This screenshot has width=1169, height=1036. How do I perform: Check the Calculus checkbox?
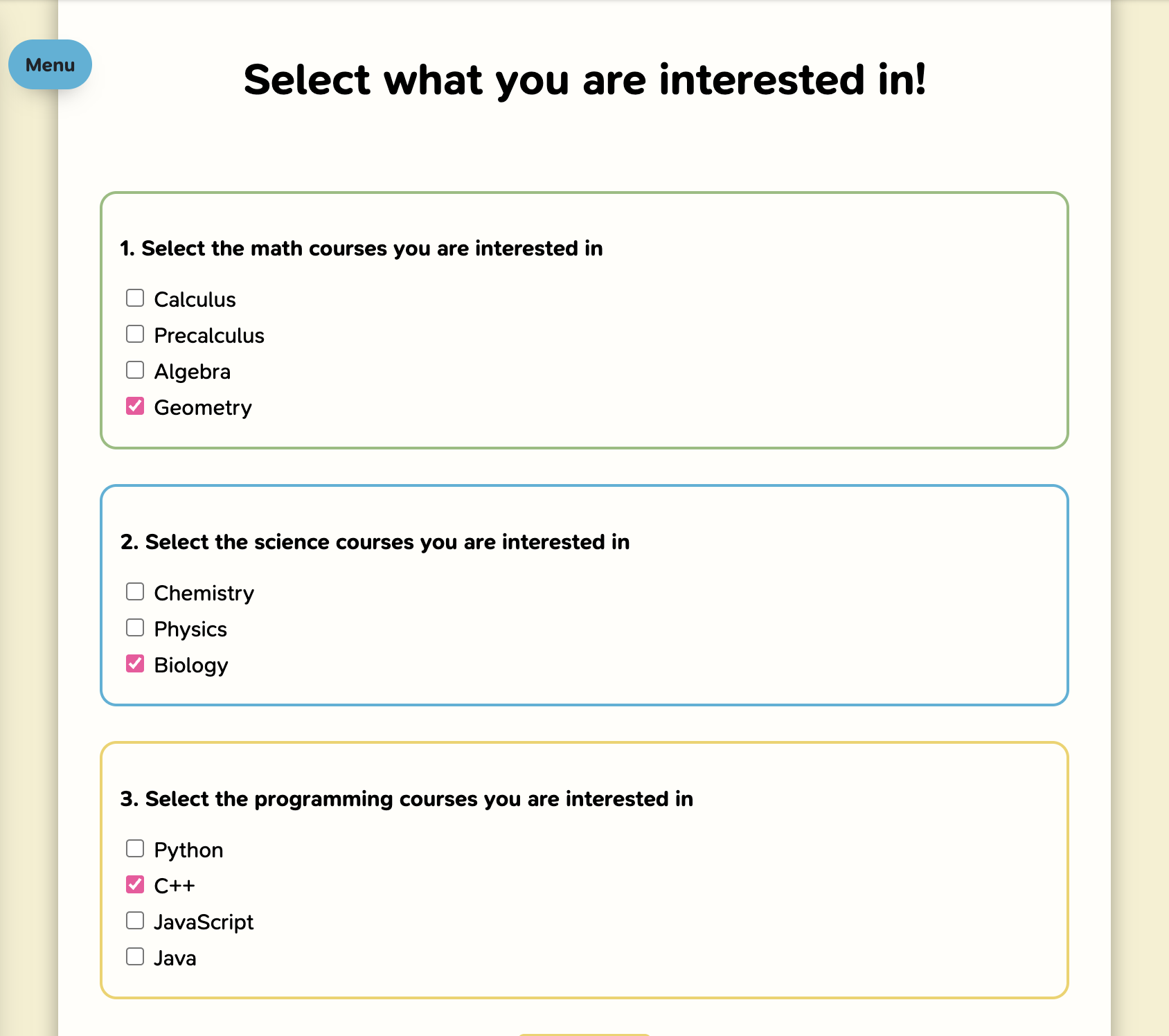coord(135,298)
